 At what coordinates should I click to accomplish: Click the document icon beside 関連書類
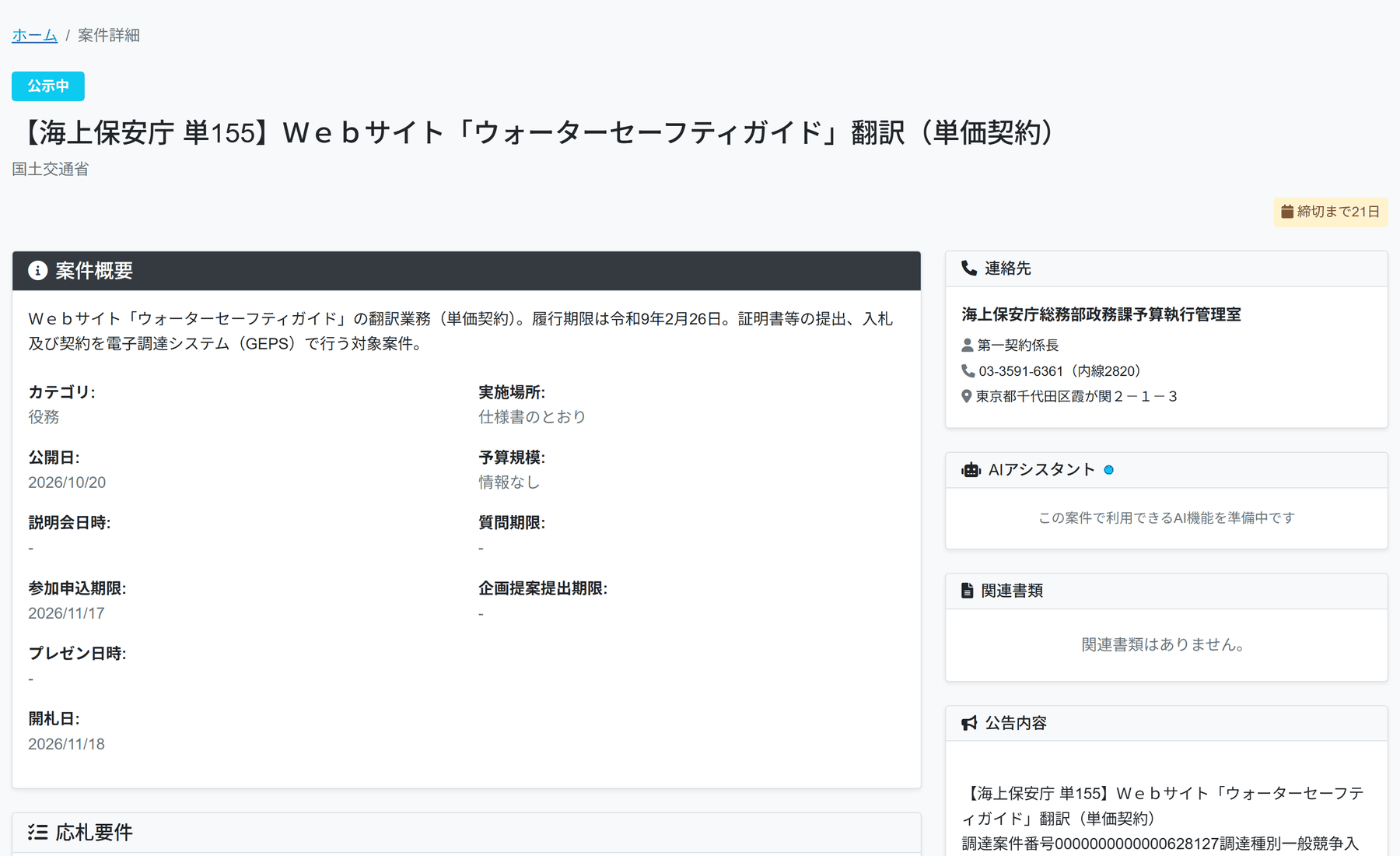968,591
